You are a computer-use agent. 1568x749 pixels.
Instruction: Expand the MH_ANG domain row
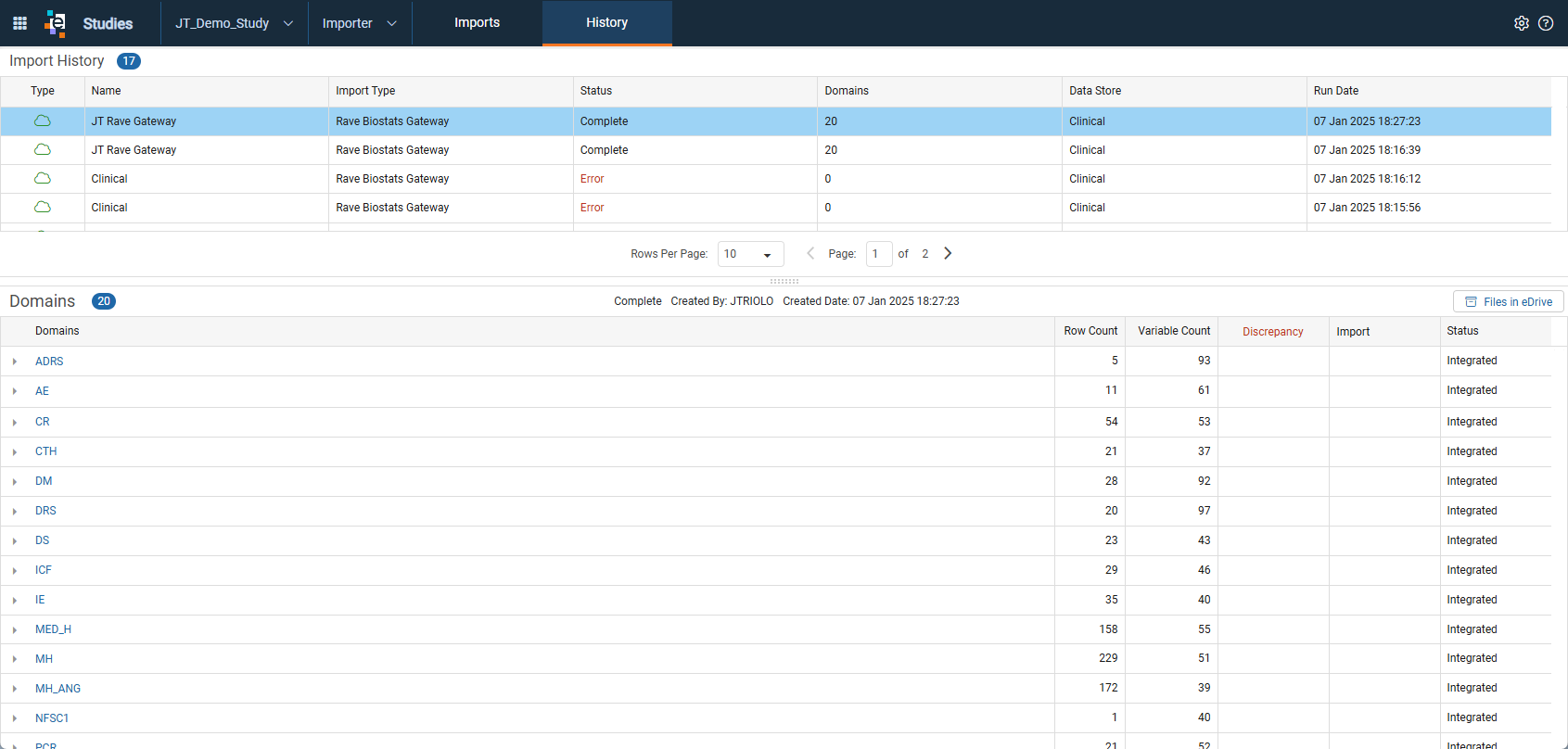(x=15, y=689)
